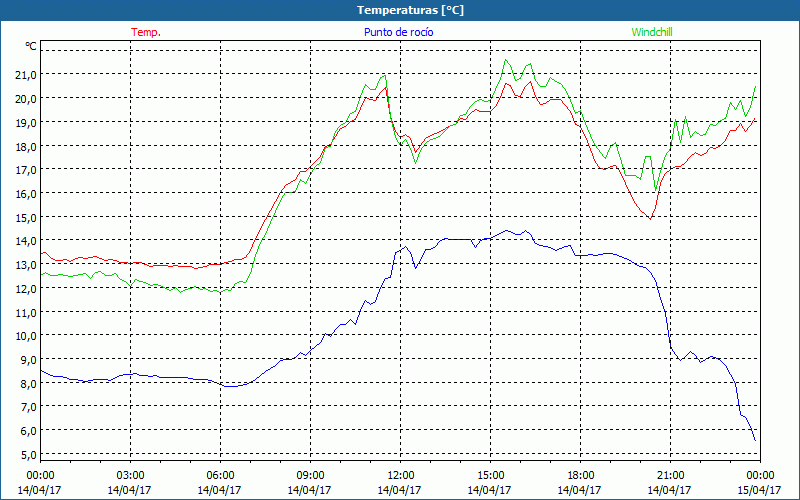Click the 14,0 value on the Y axis
800x500 pixels.
click(27, 241)
